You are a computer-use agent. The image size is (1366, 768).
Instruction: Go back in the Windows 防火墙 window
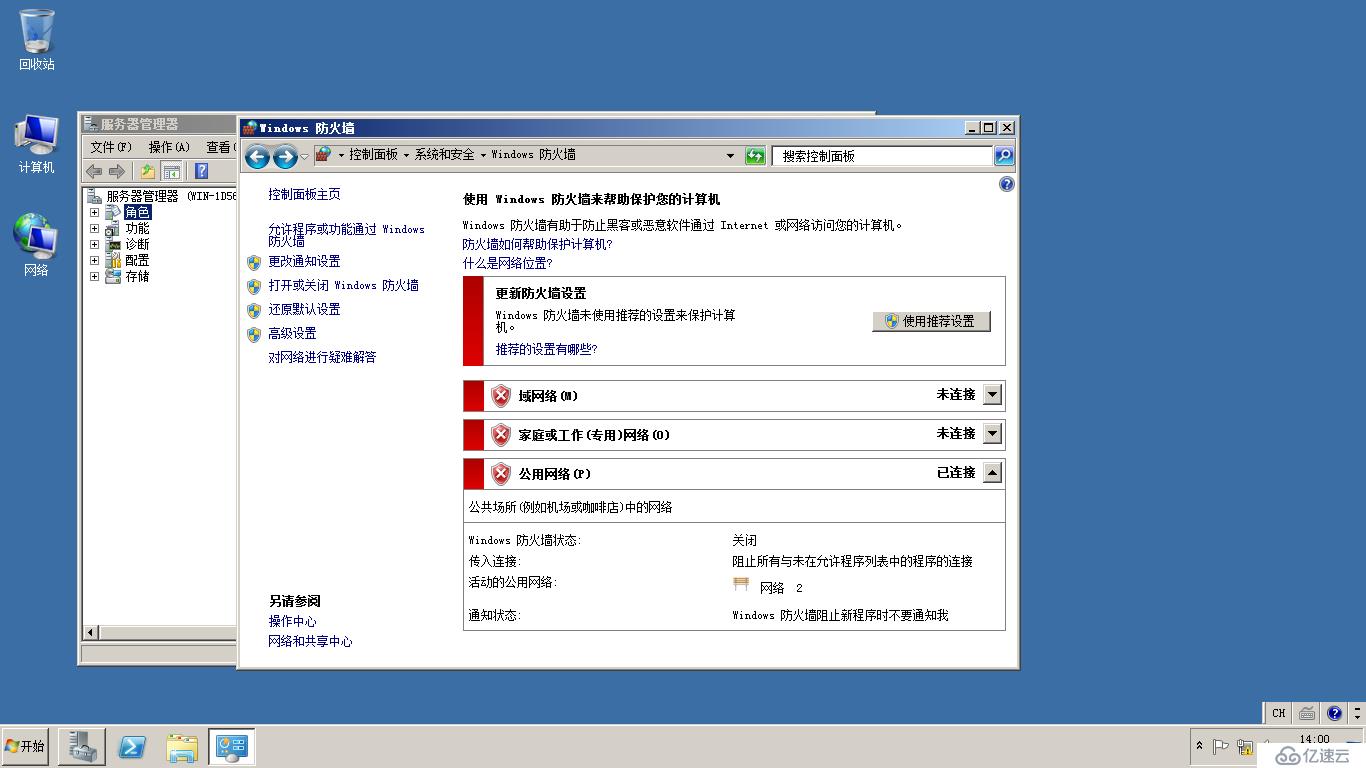257,156
